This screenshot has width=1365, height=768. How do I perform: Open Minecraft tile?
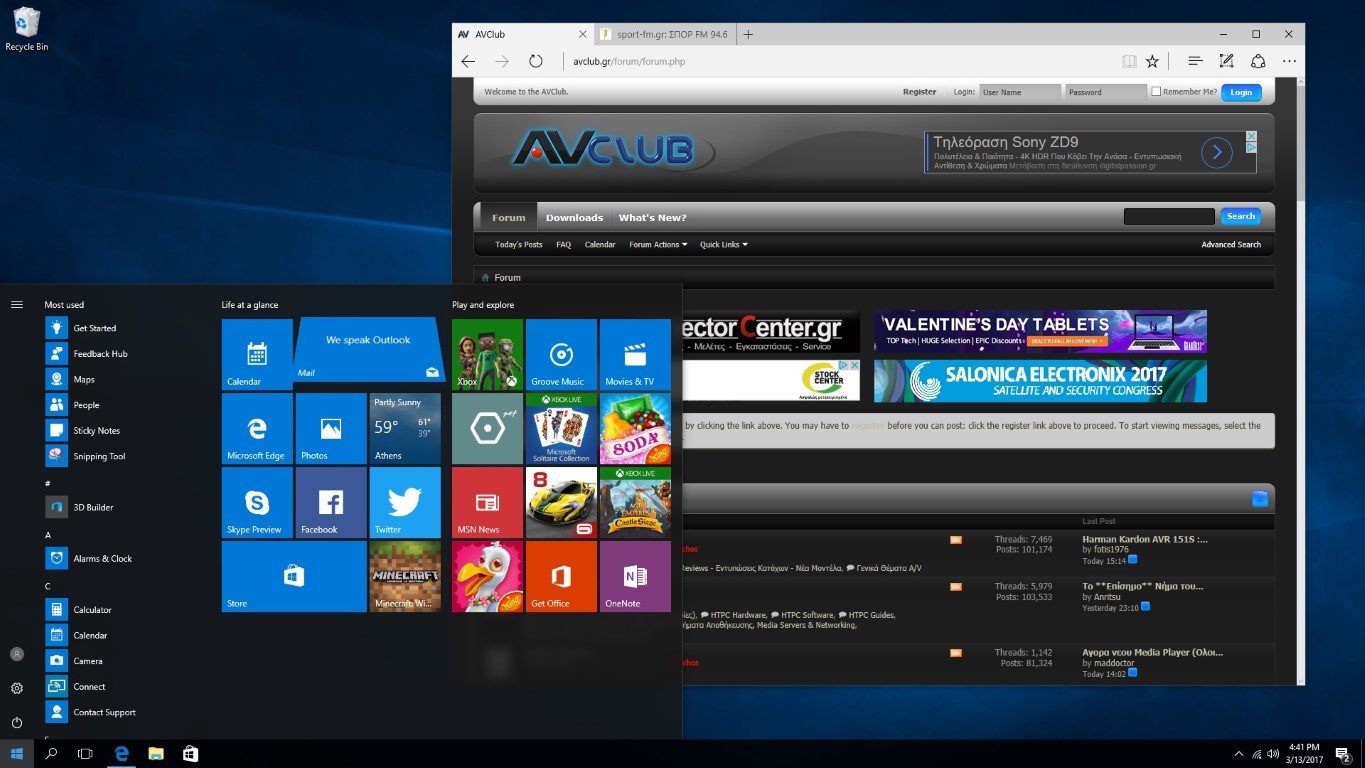(x=405, y=576)
